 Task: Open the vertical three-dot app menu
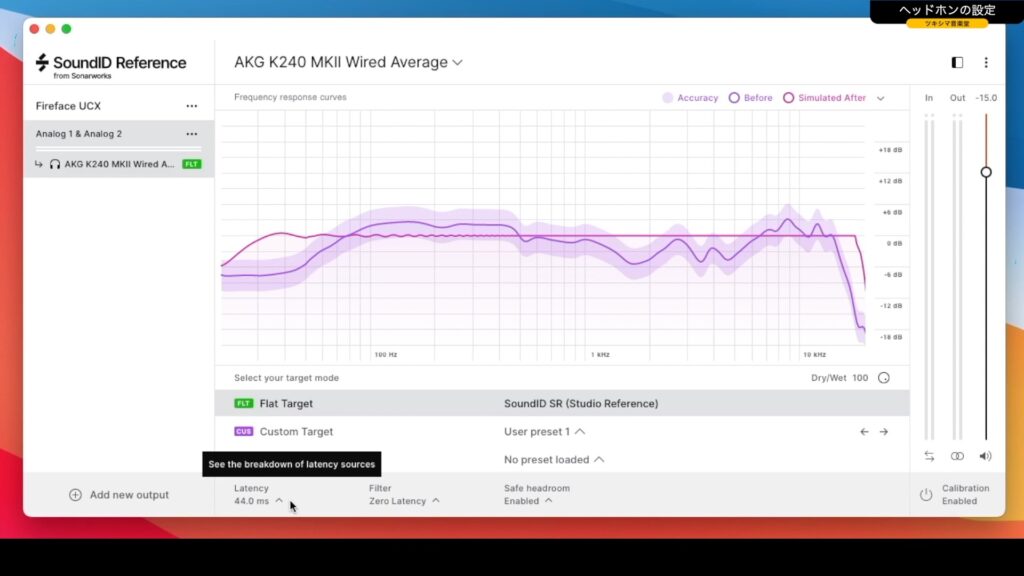tap(986, 62)
